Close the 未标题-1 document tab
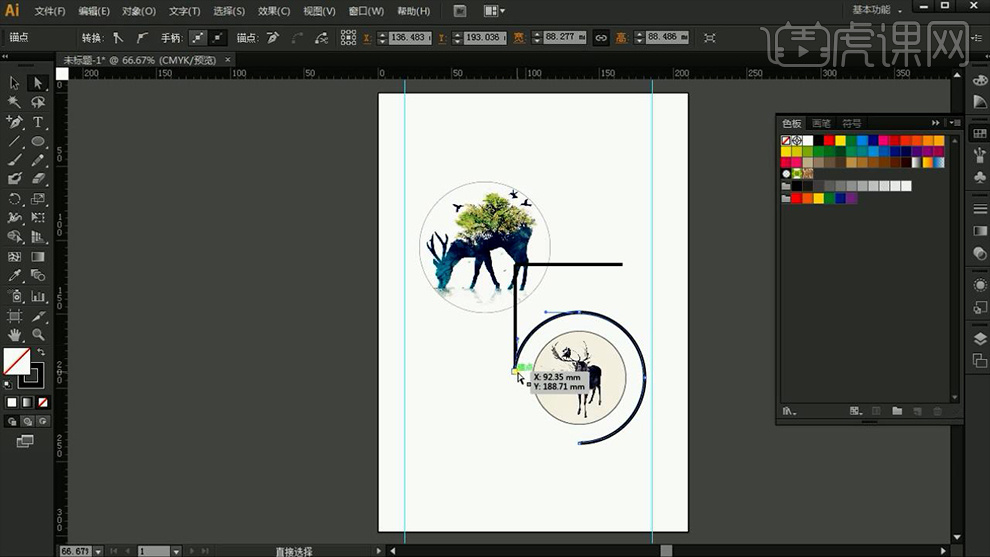 click(228, 60)
